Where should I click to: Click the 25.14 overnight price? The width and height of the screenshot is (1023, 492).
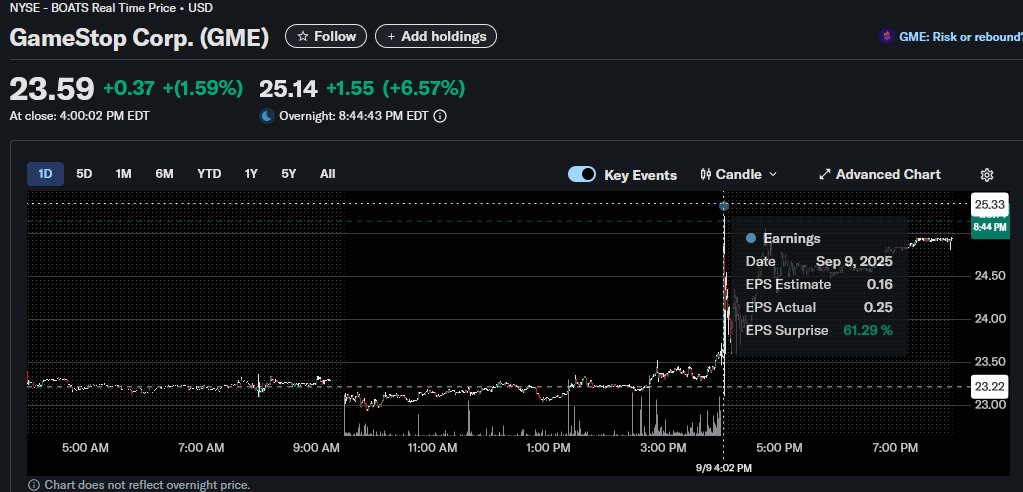(x=288, y=88)
